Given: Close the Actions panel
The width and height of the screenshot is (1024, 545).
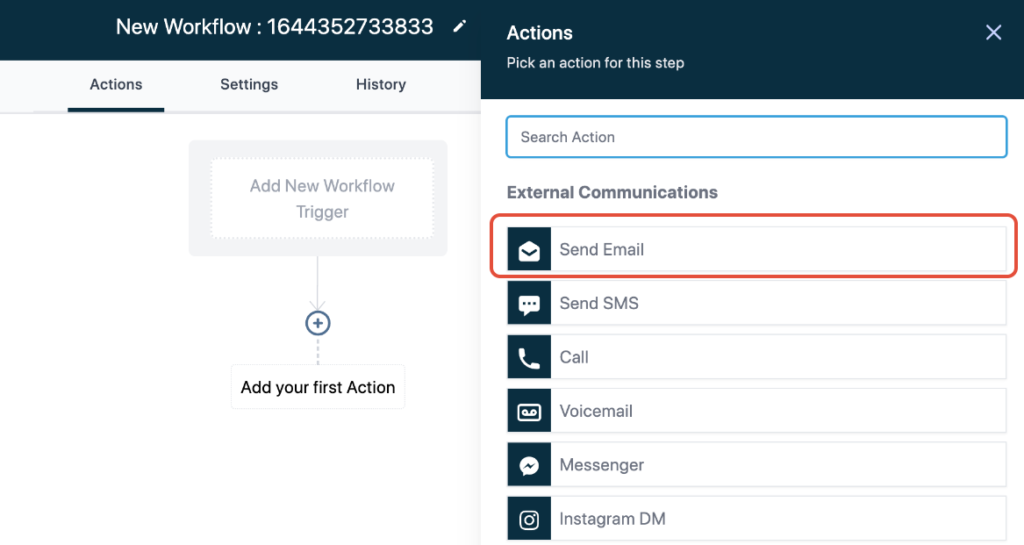Looking at the screenshot, I should click(993, 33).
